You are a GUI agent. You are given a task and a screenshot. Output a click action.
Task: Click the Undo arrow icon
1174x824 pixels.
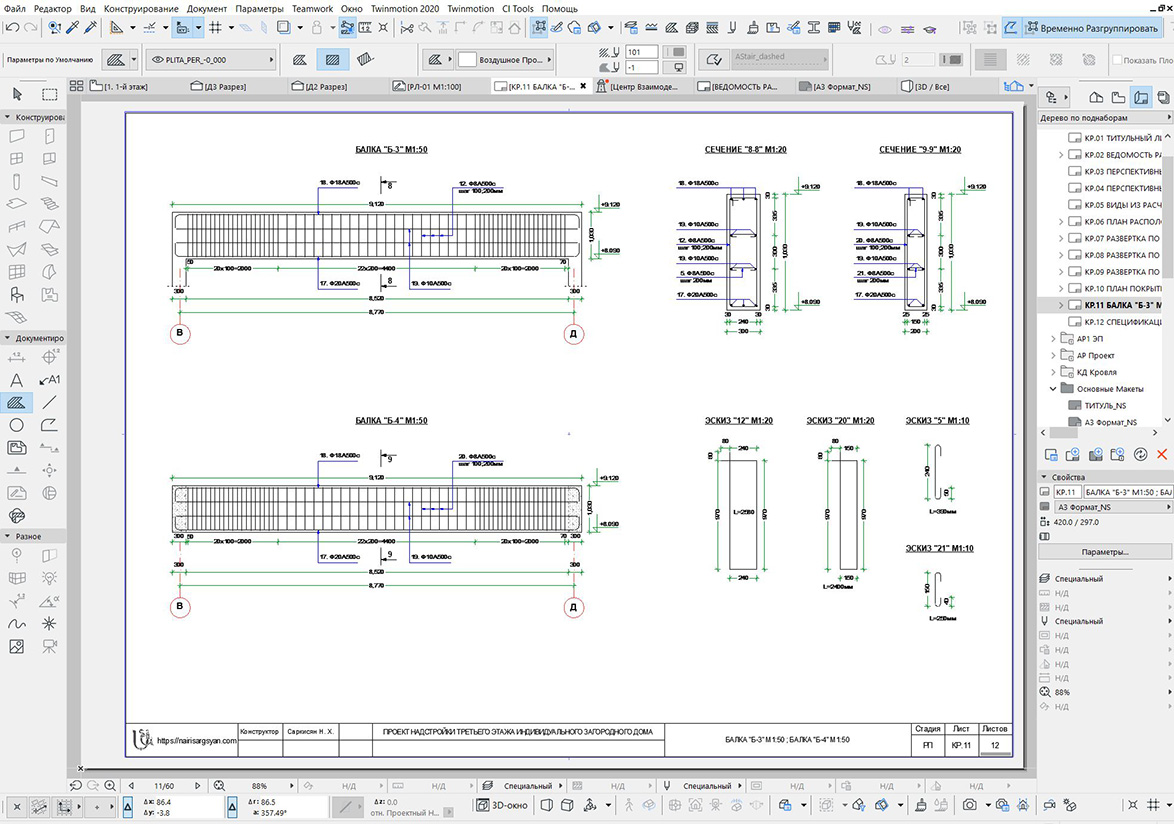[12, 28]
